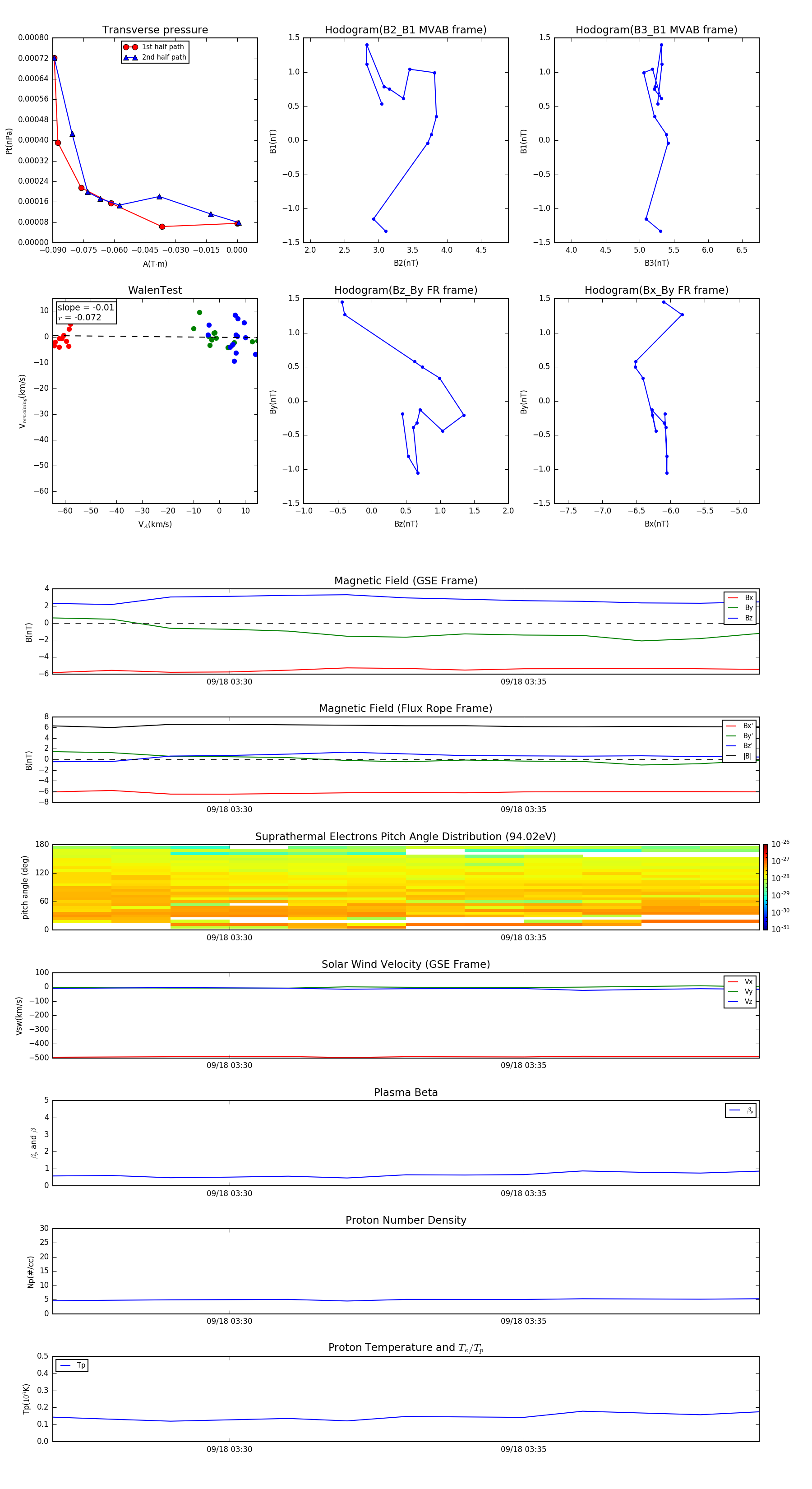Click the 'Solar Wind Velocity (GSE Frame)' title
This screenshot has width=812, height=1489.
point(406,965)
